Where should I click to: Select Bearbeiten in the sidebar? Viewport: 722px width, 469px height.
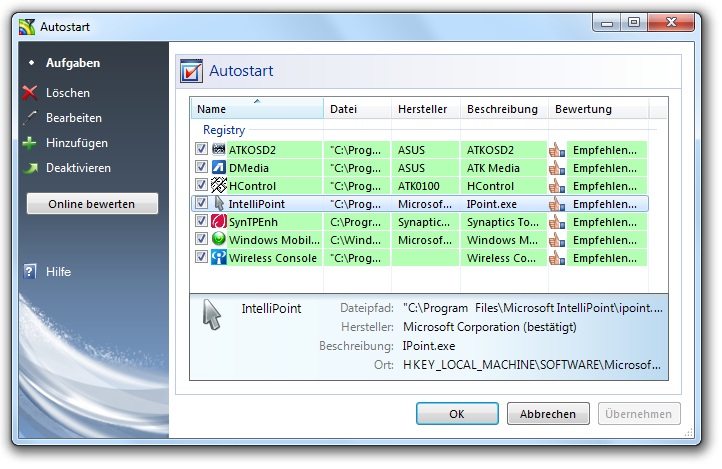(74, 118)
